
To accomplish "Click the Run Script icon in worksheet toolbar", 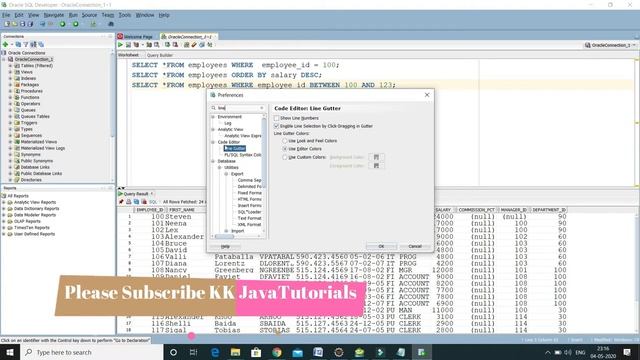I will (128, 45).
